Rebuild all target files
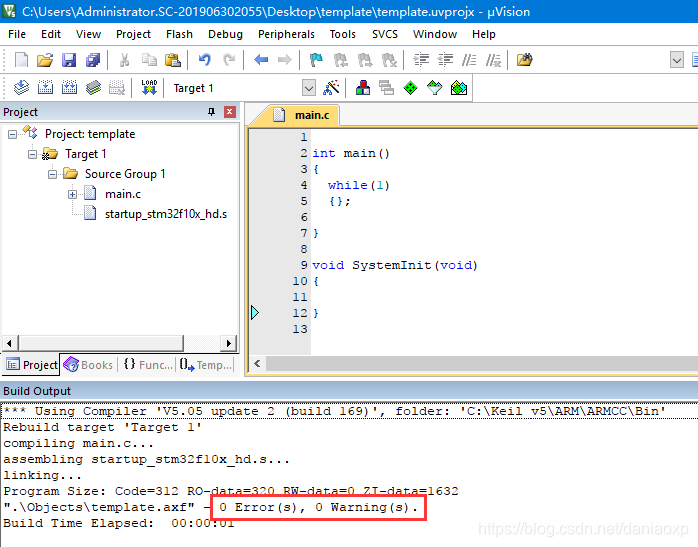This screenshot has width=698, height=547. (69, 88)
